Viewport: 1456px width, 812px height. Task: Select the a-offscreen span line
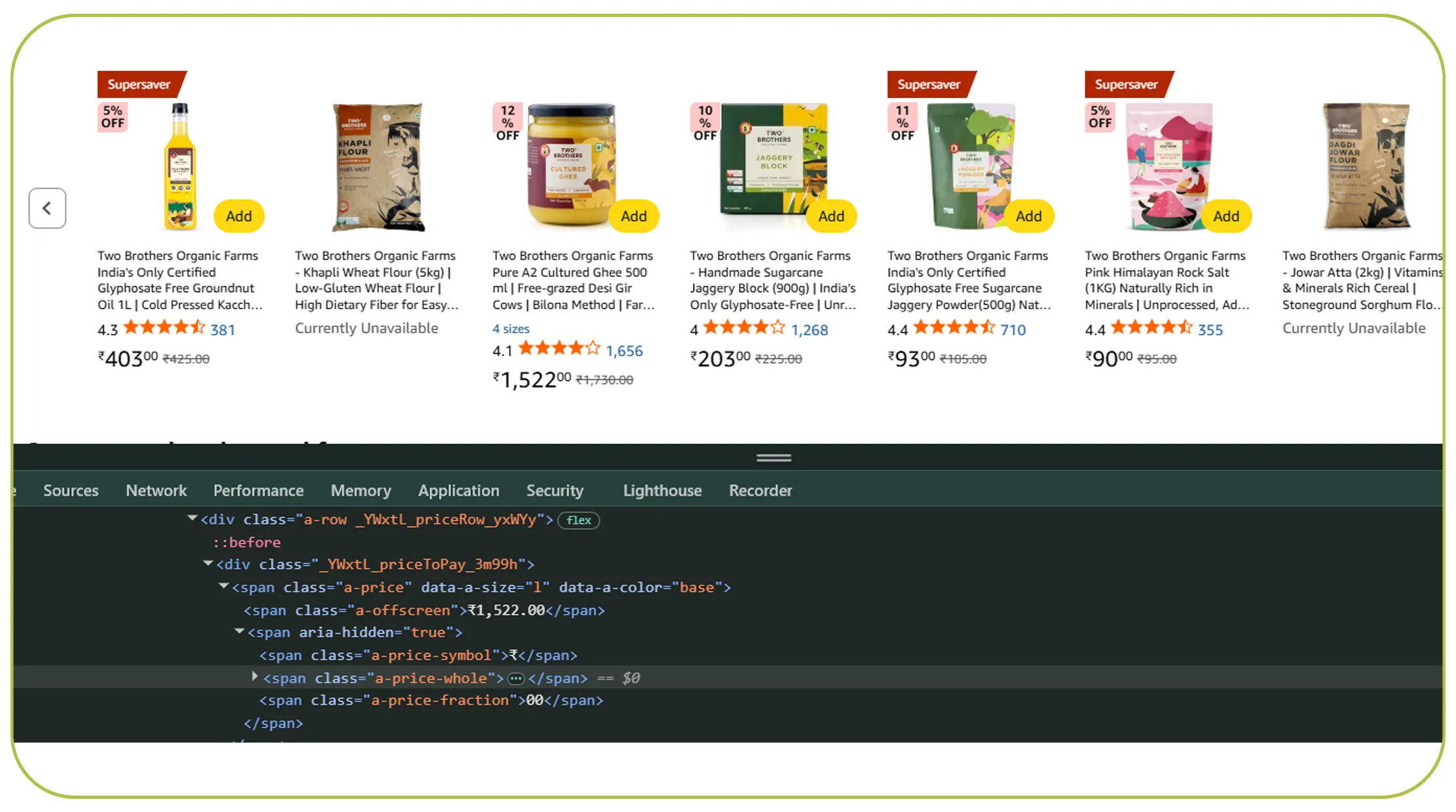click(x=424, y=610)
